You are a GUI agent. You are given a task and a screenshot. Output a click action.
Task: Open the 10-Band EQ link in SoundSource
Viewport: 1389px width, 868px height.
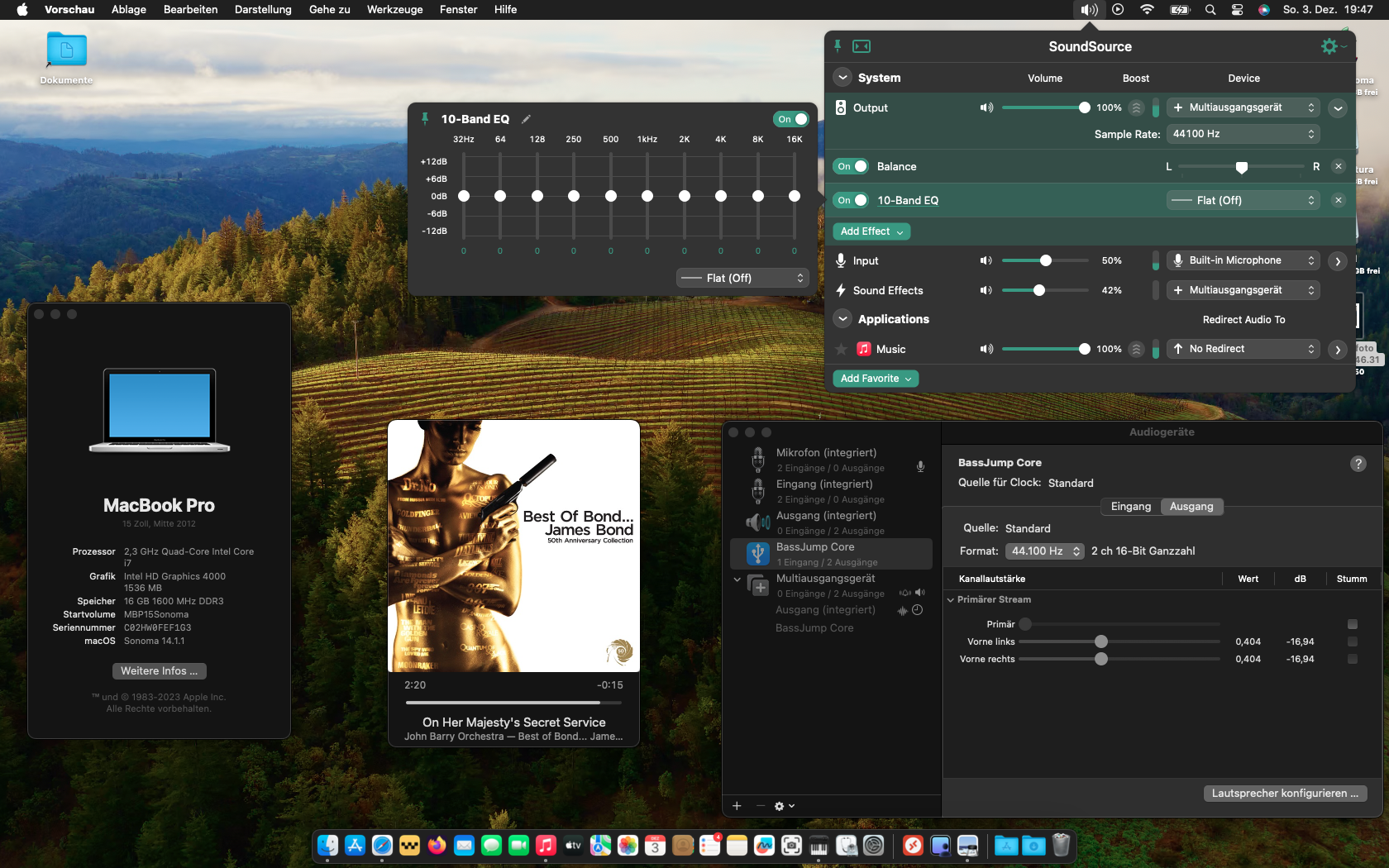pos(908,200)
